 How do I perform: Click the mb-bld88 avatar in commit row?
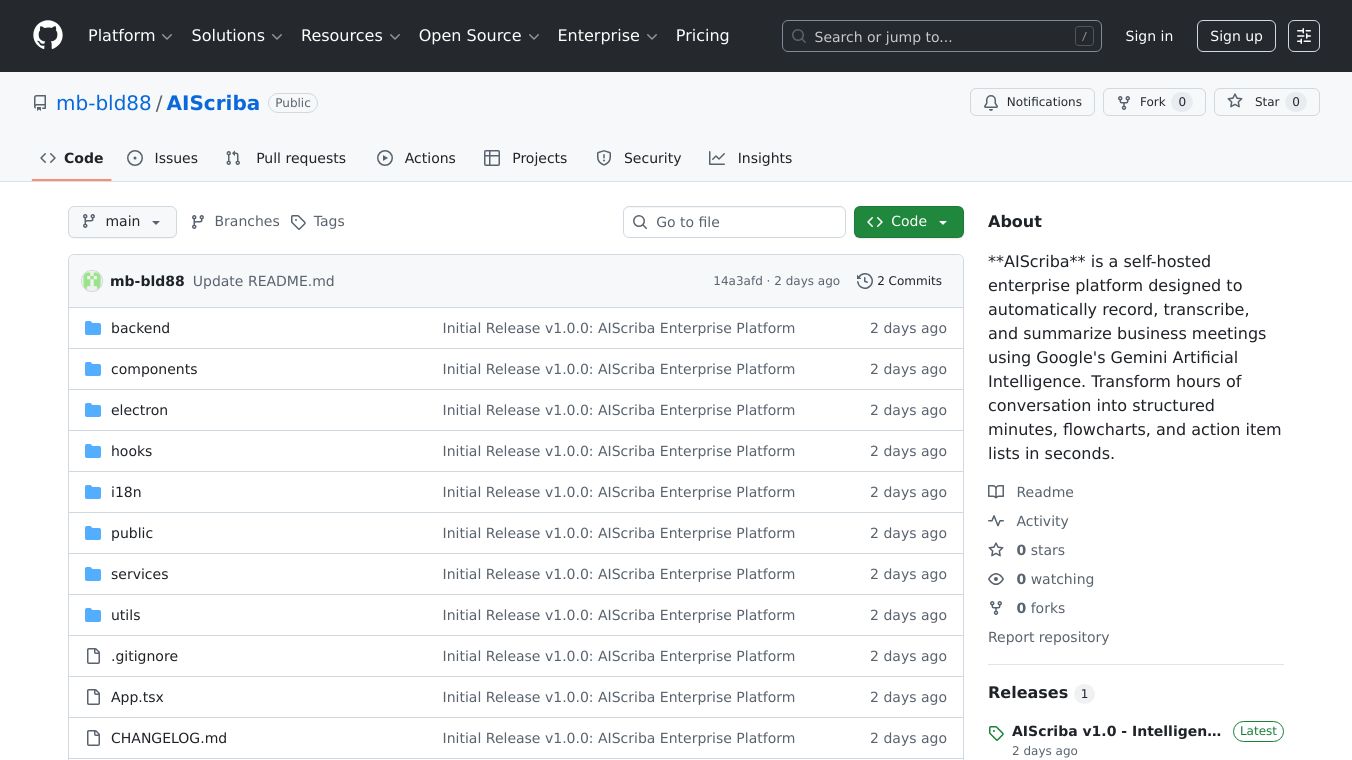(x=92, y=281)
